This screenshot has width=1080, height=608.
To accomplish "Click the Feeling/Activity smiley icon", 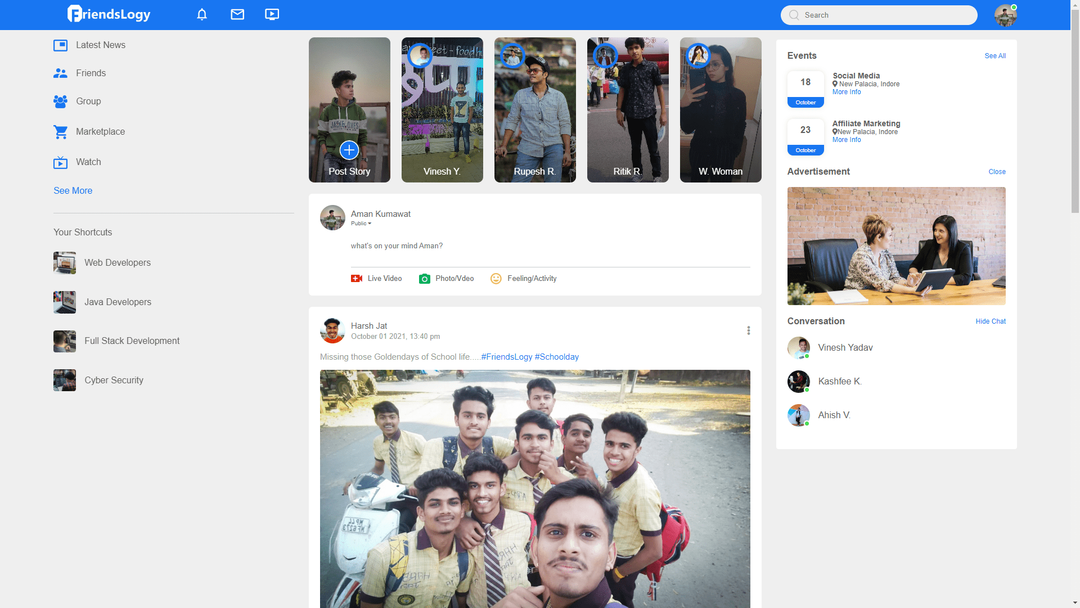I will coord(495,279).
